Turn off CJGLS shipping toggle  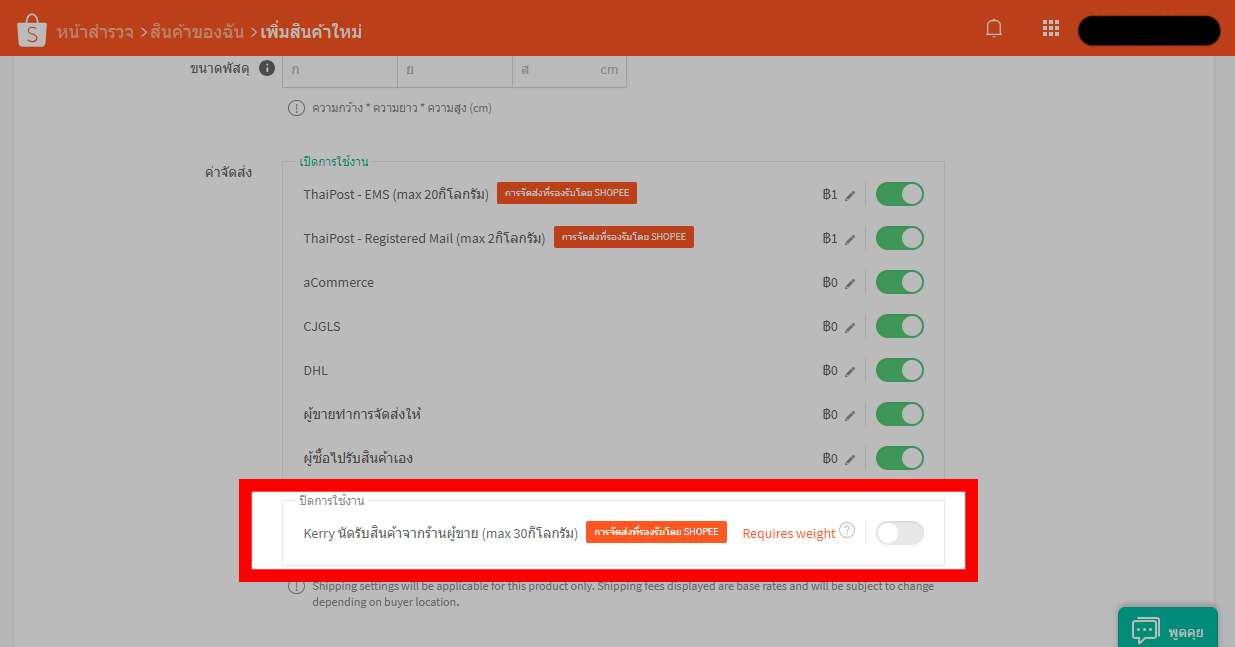point(900,326)
